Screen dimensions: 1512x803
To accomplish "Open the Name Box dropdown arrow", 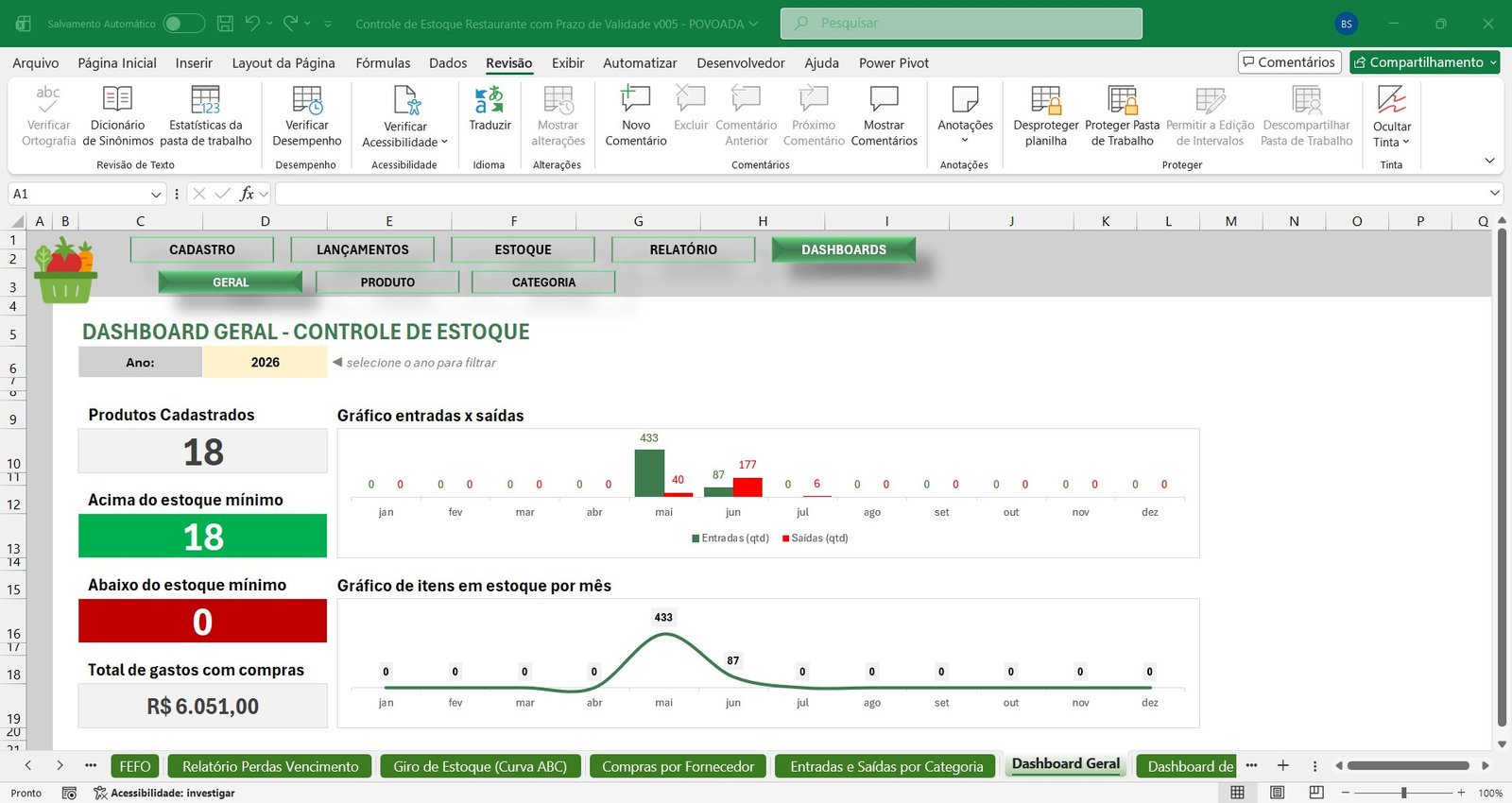I will click(156, 194).
